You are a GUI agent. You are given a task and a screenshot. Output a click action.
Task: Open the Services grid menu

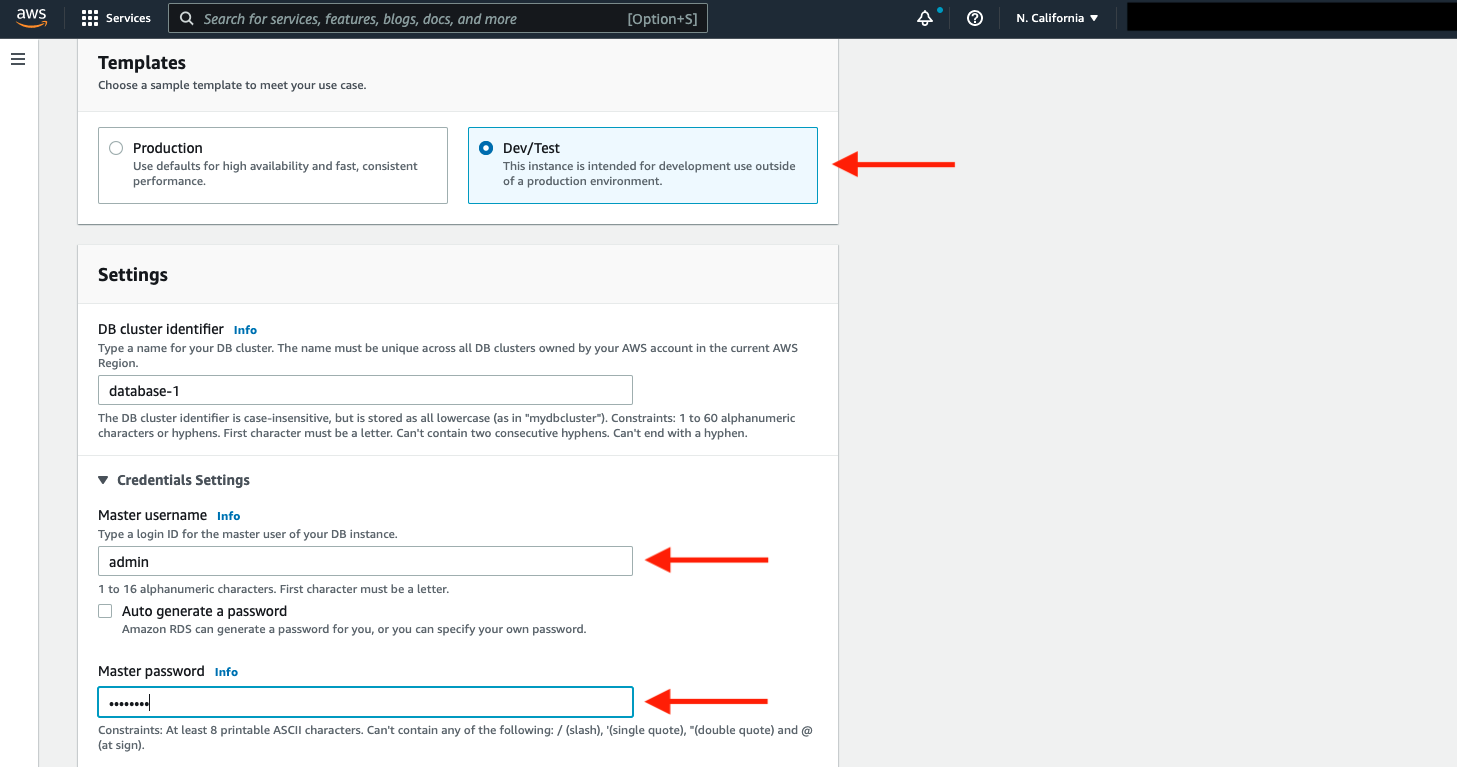click(x=90, y=18)
